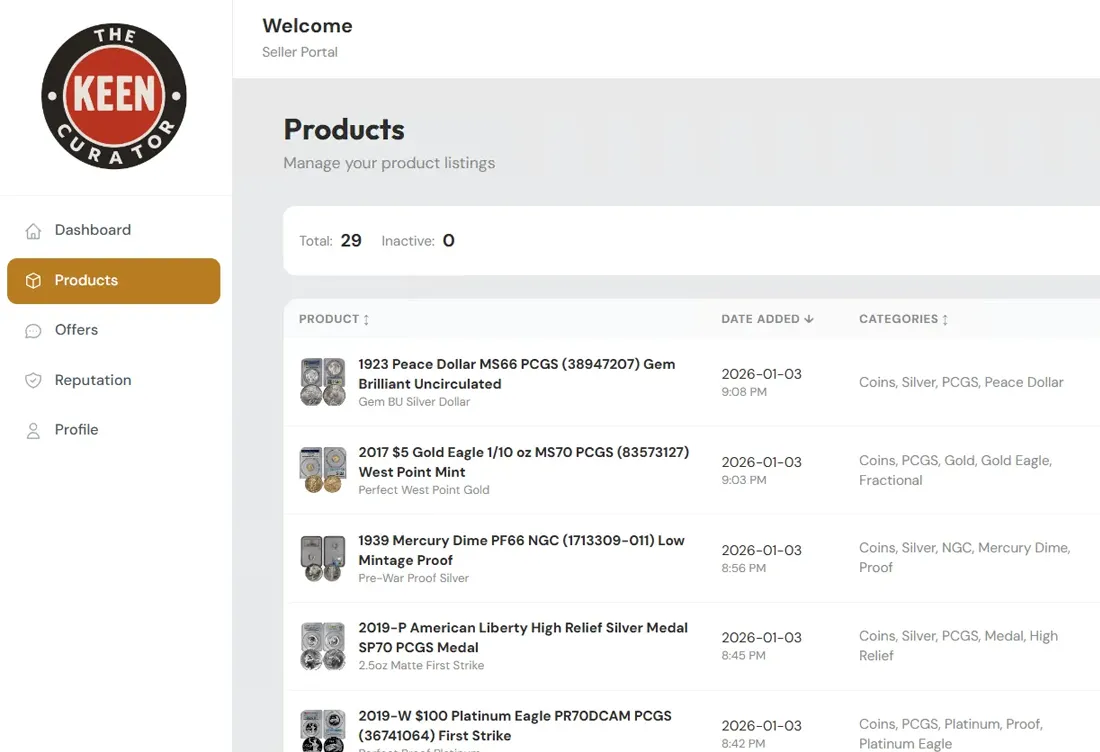Click the DATE ADDED down arrow icon
Viewport: 1100px width, 752px height.
tap(809, 318)
